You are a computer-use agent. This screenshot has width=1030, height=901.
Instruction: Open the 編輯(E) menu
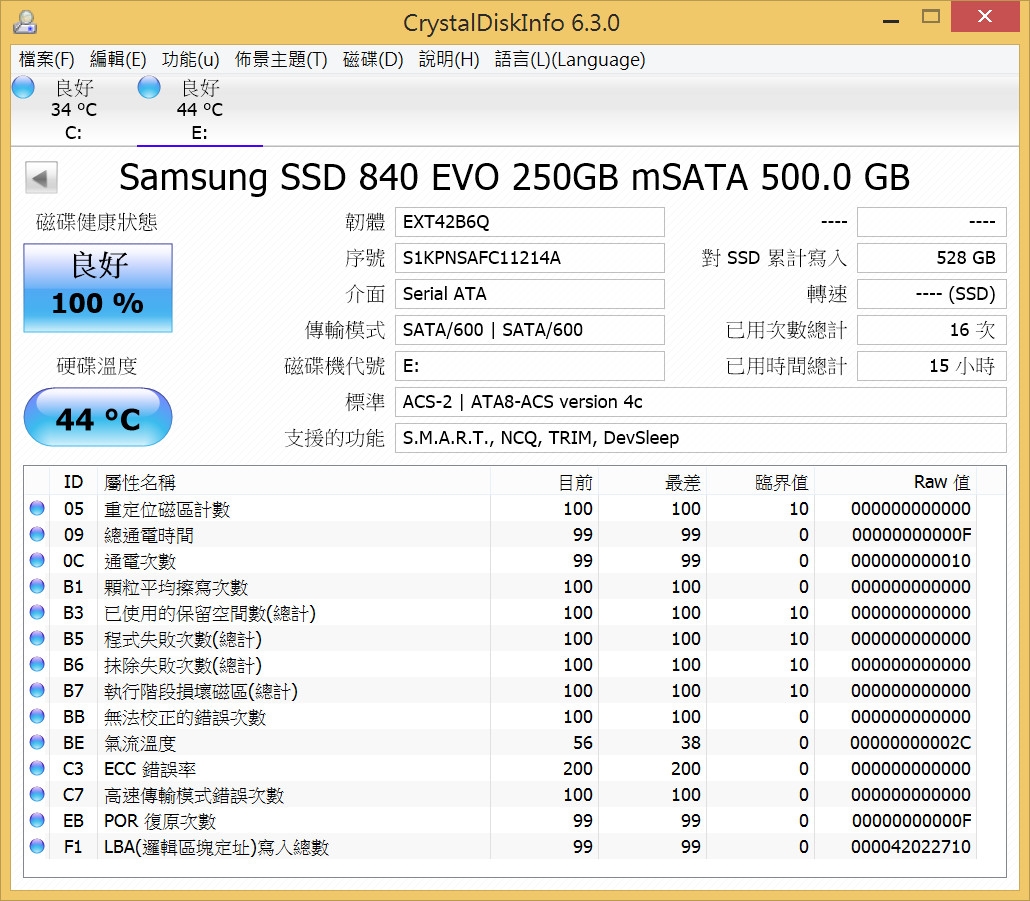tap(118, 60)
